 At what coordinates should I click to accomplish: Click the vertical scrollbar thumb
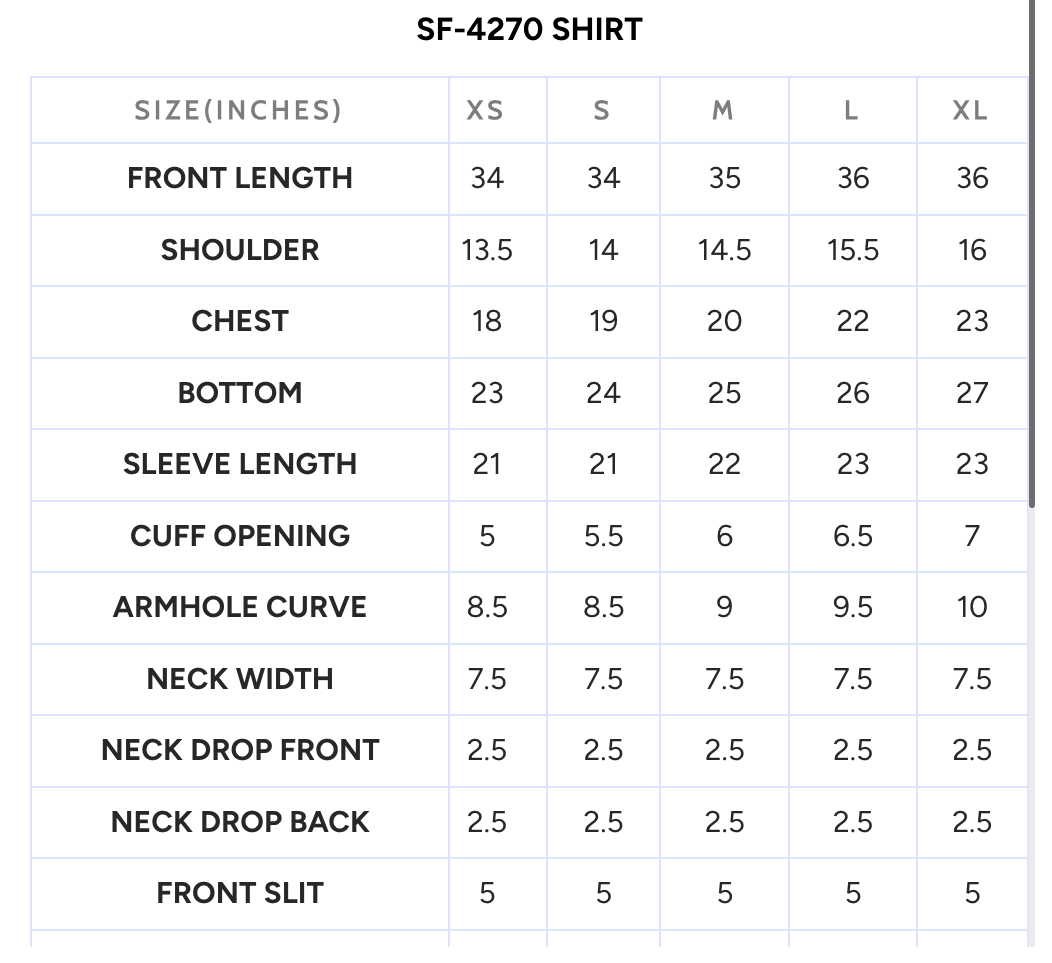pyautogui.click(x=1032, y=254)
